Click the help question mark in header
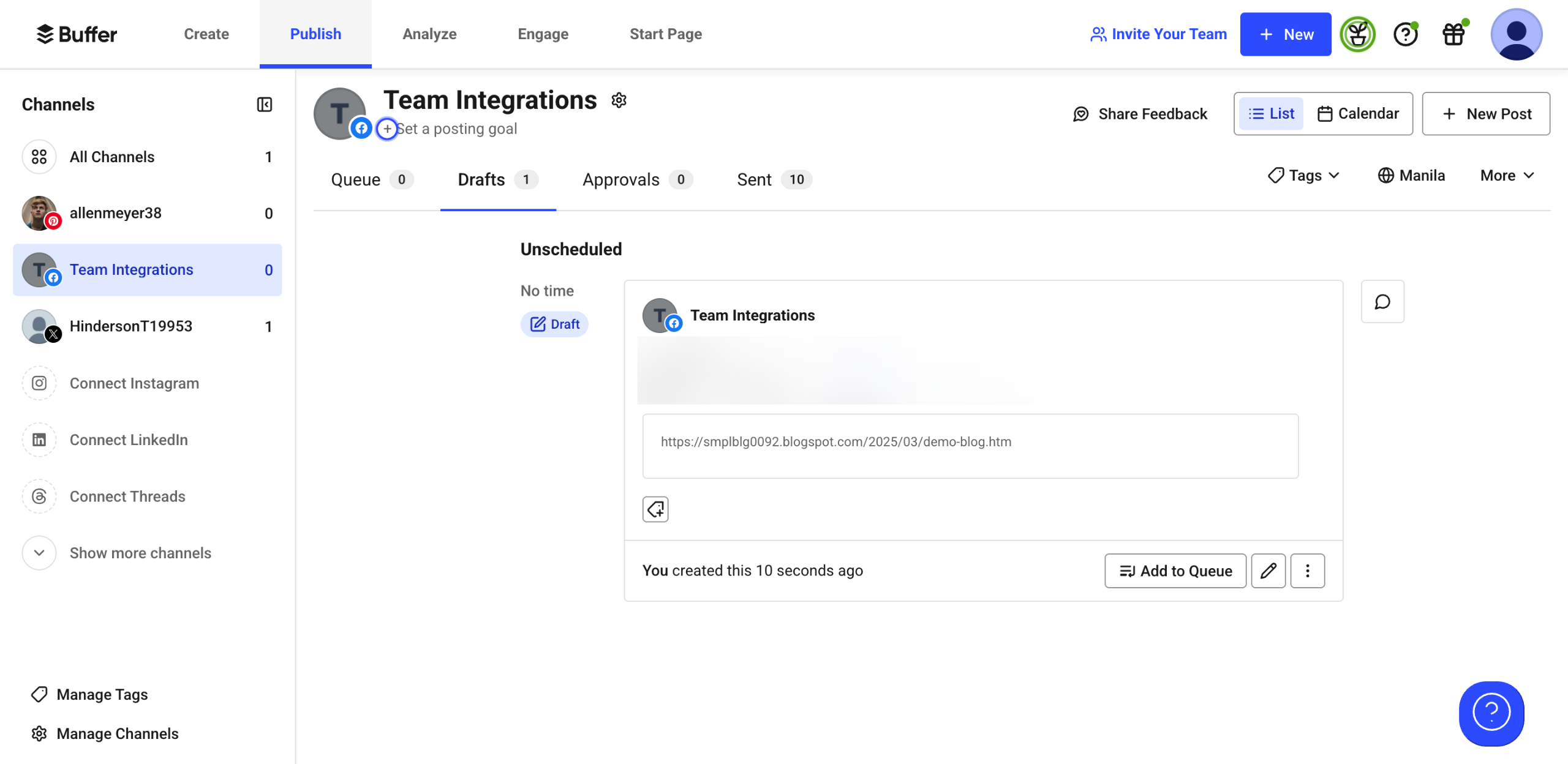This screenshot has height=764, width=1568. coord(1405,34)
